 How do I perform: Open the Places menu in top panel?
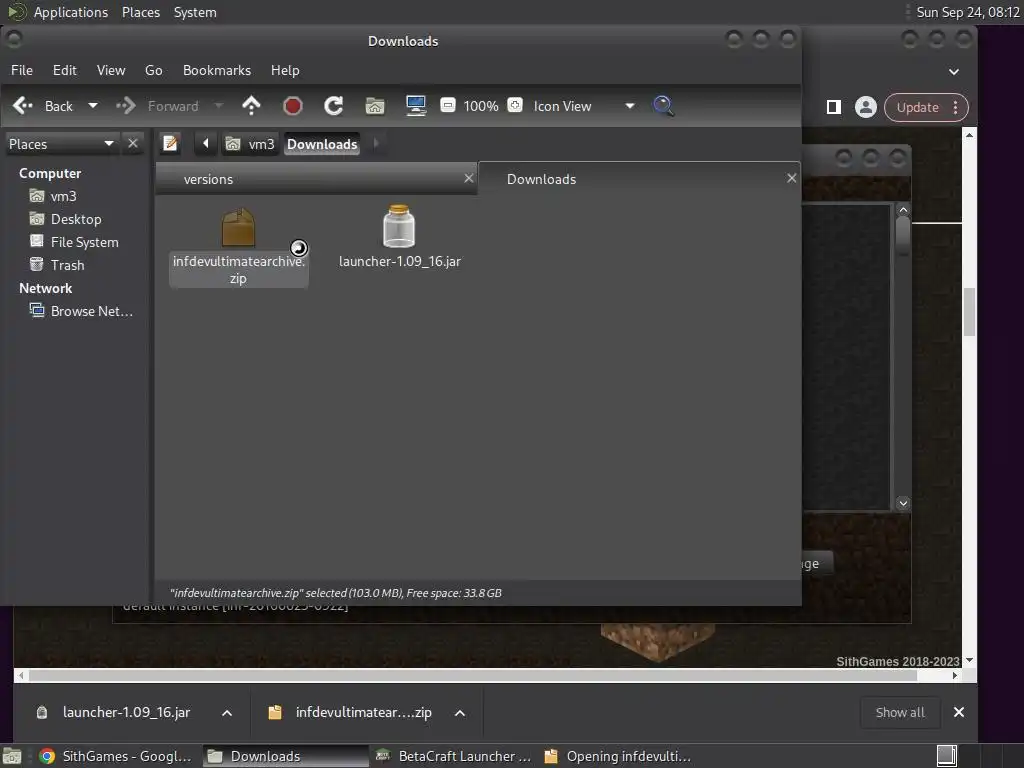[x=141, y=12]
